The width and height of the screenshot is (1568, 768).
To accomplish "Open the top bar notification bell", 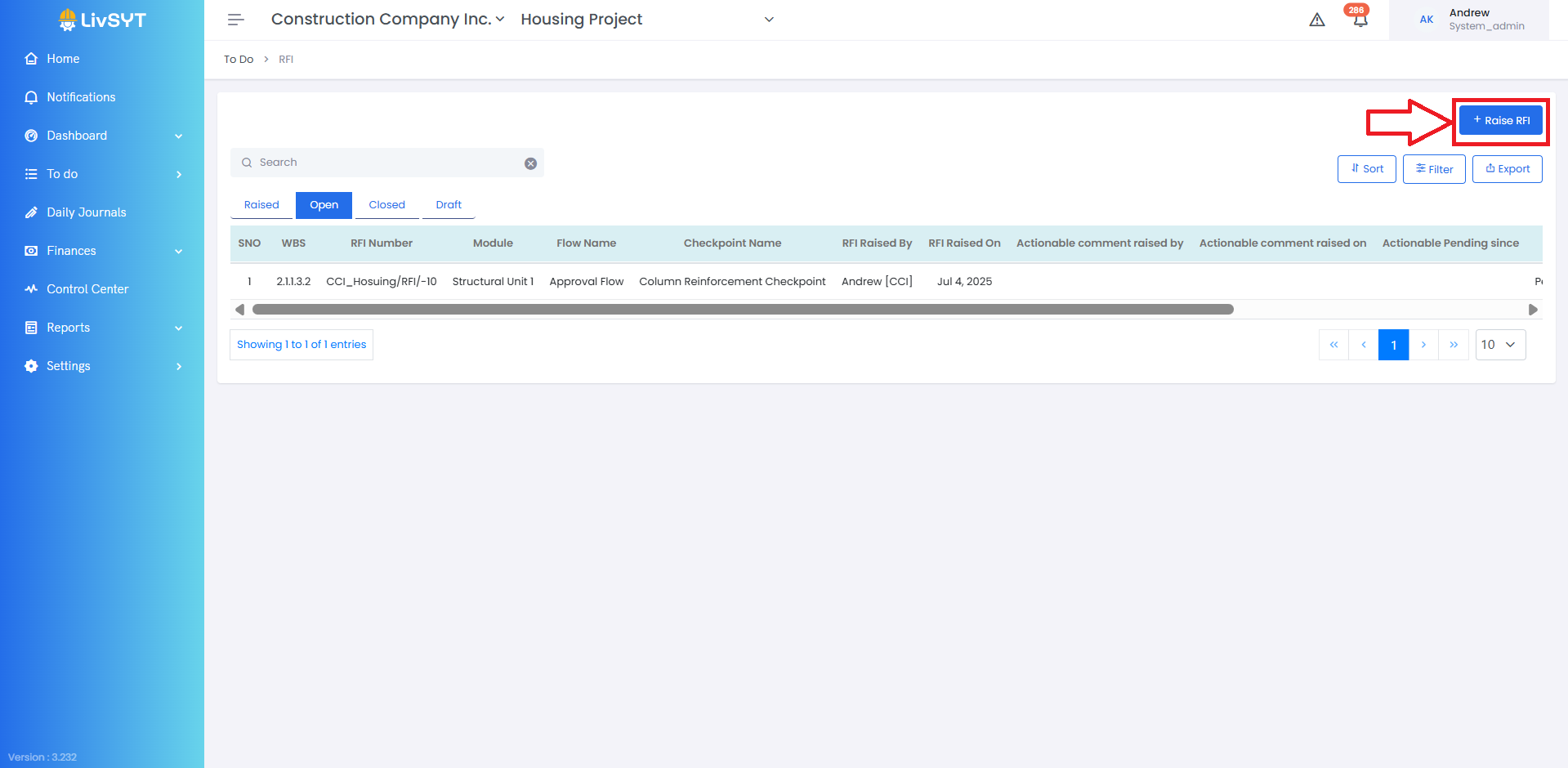I will point(1360,18).
